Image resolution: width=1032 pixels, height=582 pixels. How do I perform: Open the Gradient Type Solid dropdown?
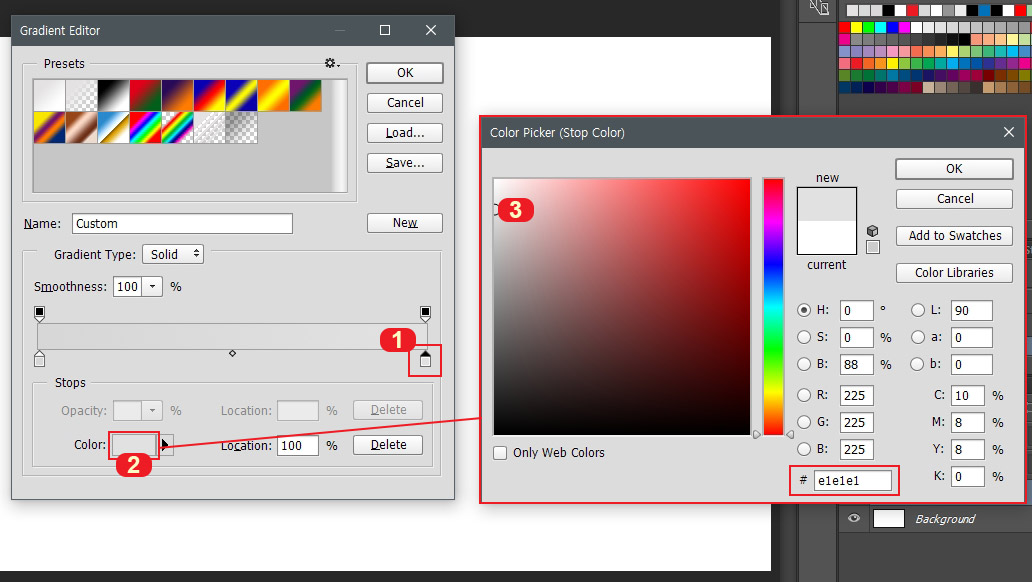pyautogui.click(x=173, y=254)
